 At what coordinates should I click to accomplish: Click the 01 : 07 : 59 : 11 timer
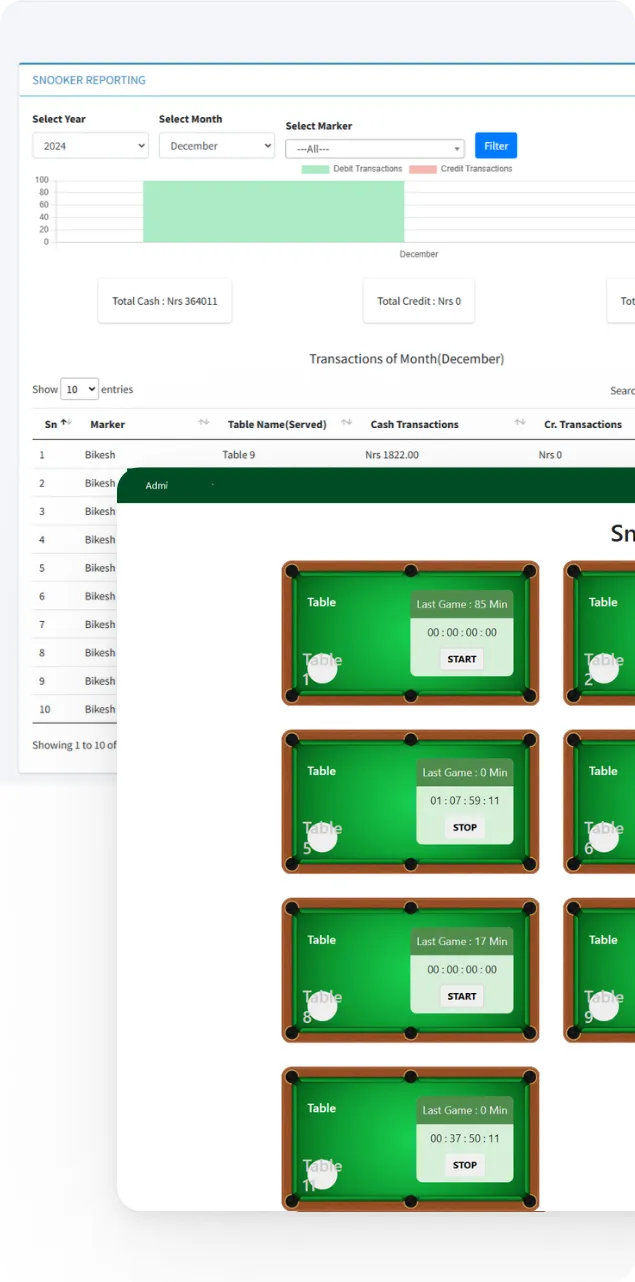(465, 801)
